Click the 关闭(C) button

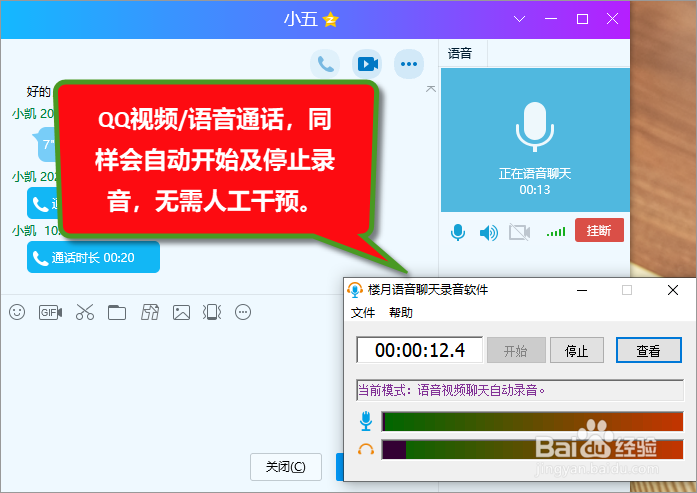tap(286, 467)
